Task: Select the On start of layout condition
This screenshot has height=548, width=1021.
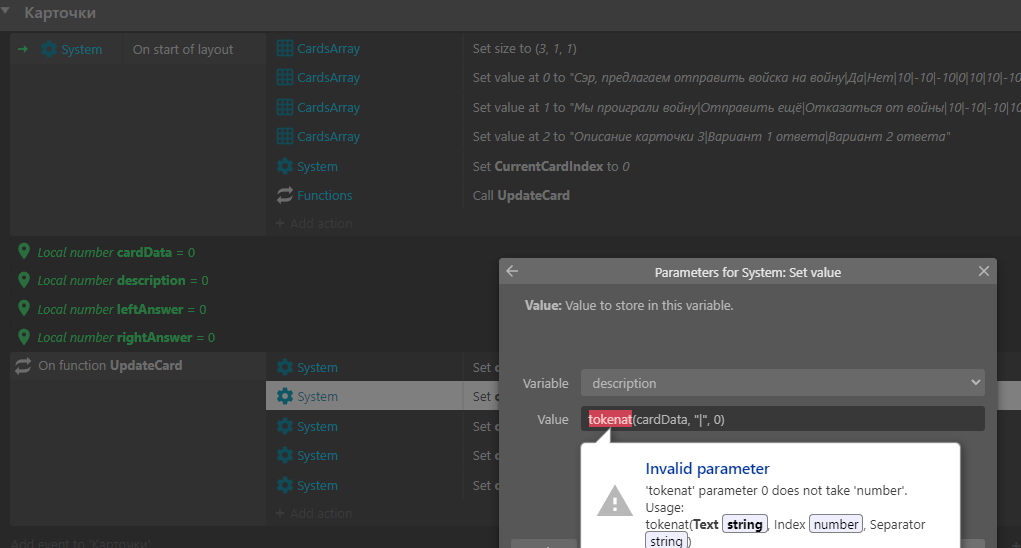Action: point(183,49)
